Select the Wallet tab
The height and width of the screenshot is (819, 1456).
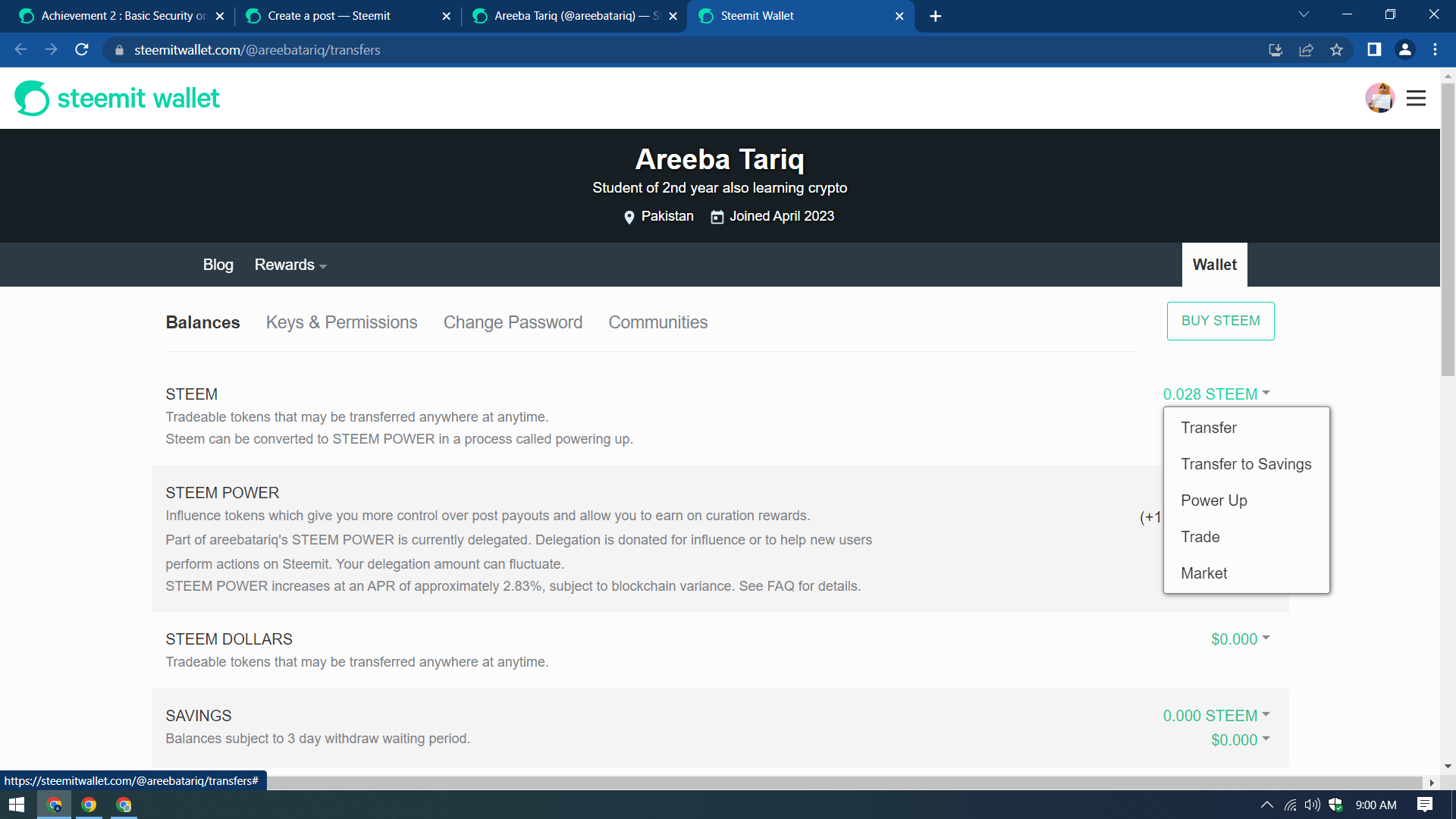click(1214, 265)
